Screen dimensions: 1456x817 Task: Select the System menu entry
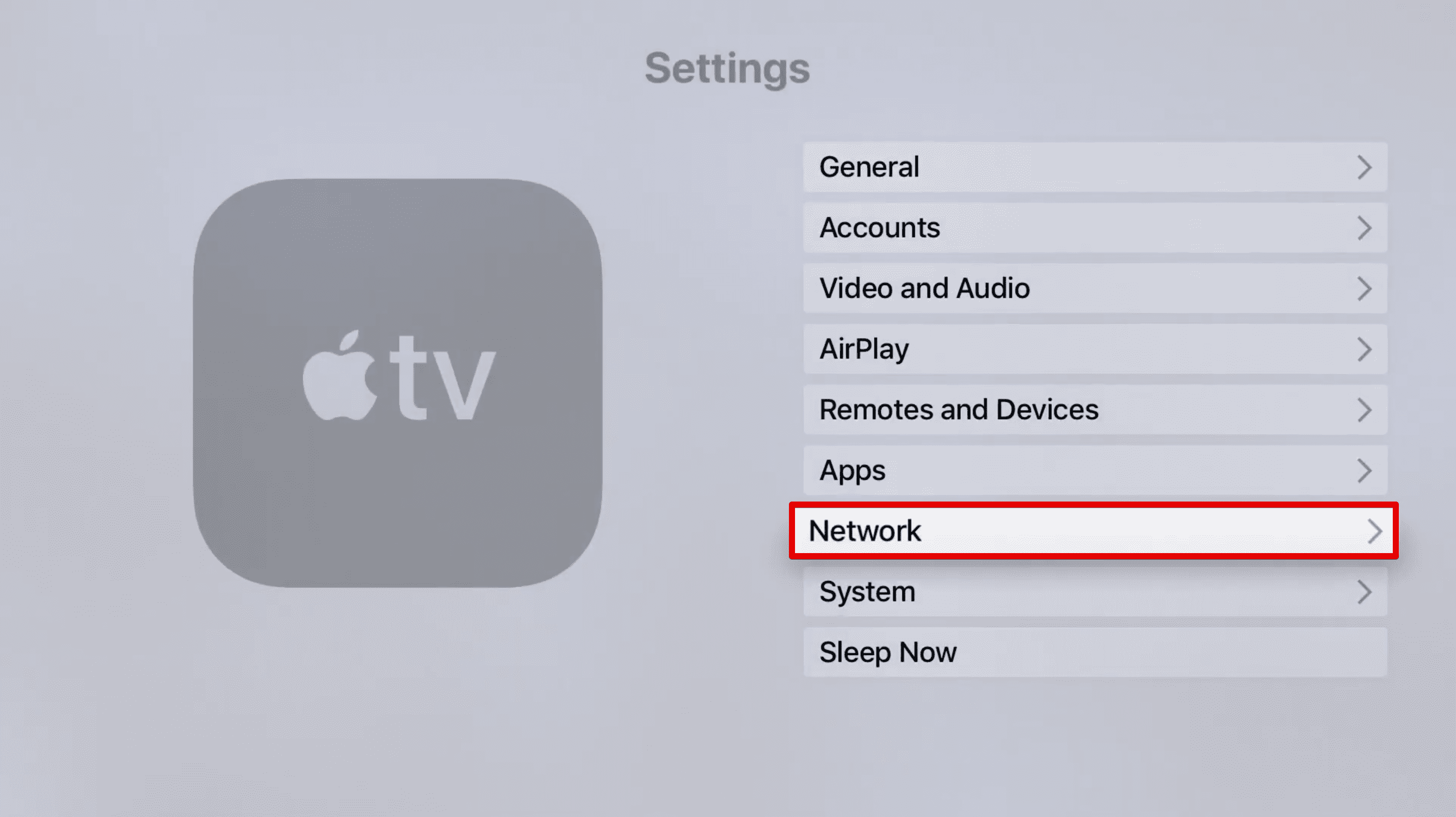click(1097, 592)
